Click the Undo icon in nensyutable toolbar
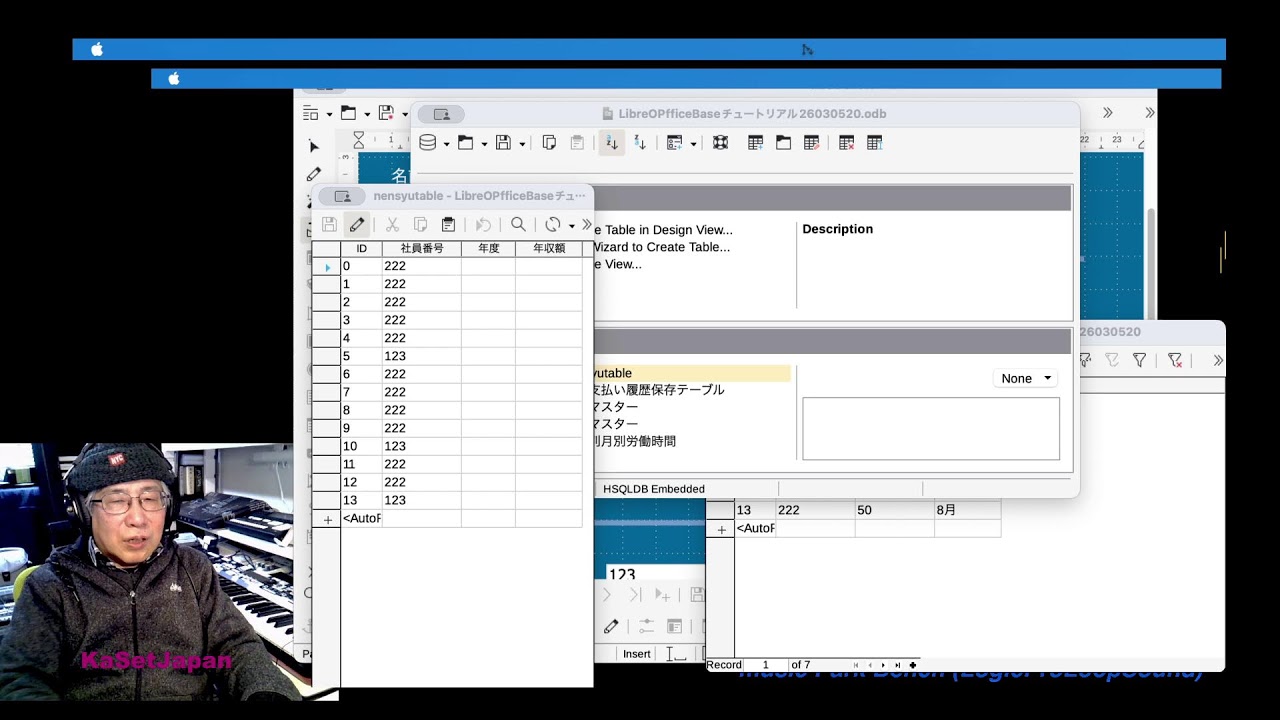Screen dimensions: 1280x720 click(x=483, y=225)
